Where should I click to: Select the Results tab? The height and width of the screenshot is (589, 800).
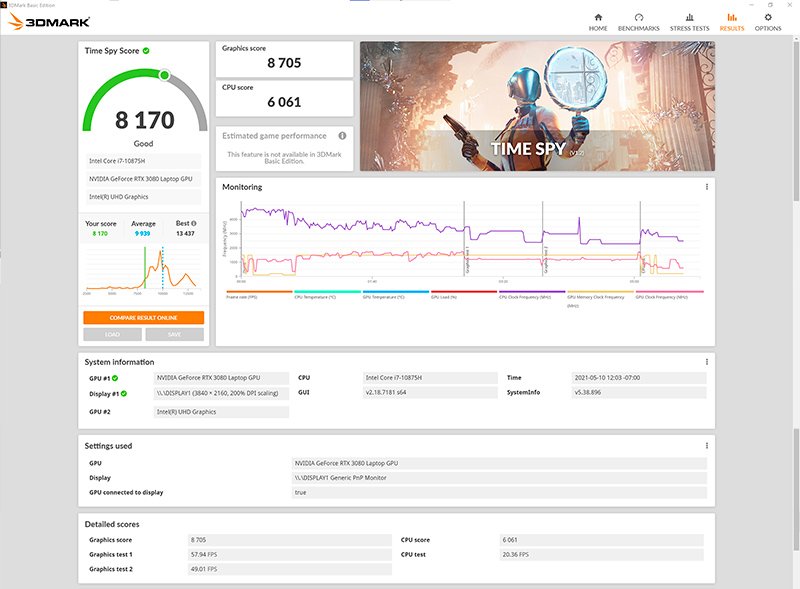pos(732,22)
